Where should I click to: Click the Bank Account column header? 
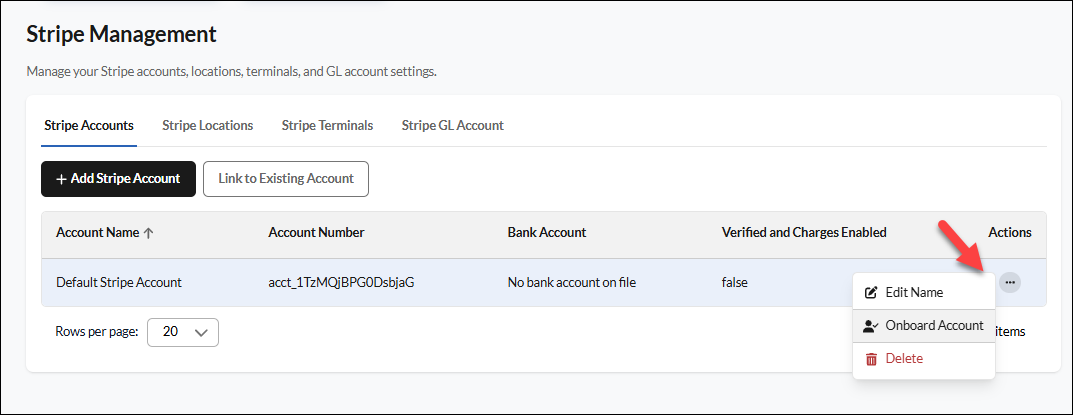pyautogui.click(x=547, y=233)
